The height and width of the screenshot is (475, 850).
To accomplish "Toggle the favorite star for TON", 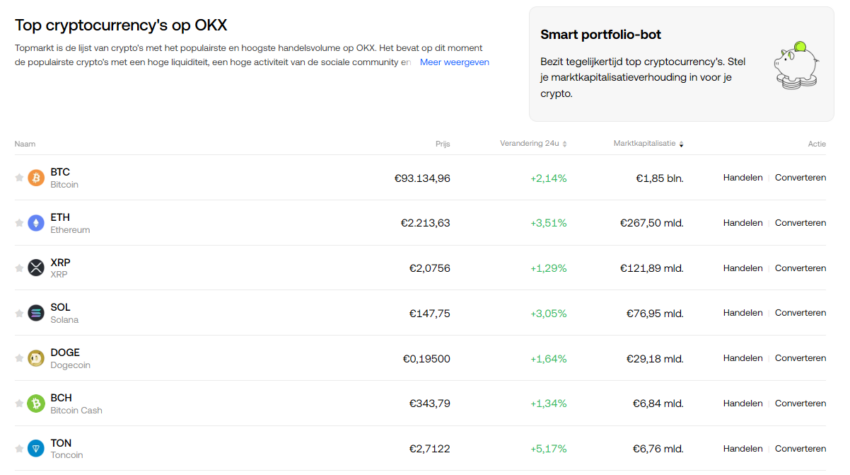I will pyautogui.click(x=19, y=448).
